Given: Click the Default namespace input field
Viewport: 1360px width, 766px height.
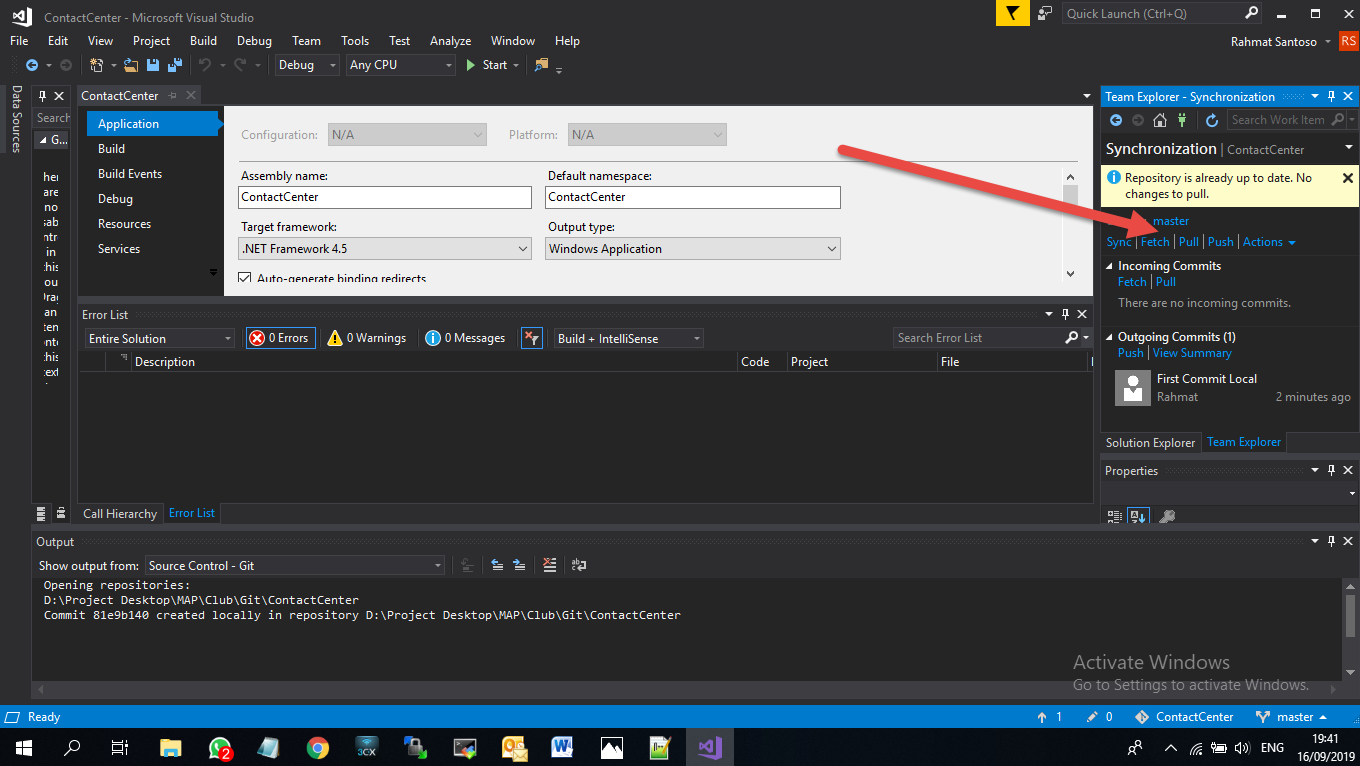Looking at the screenshot, I should [x=693, y=197].
